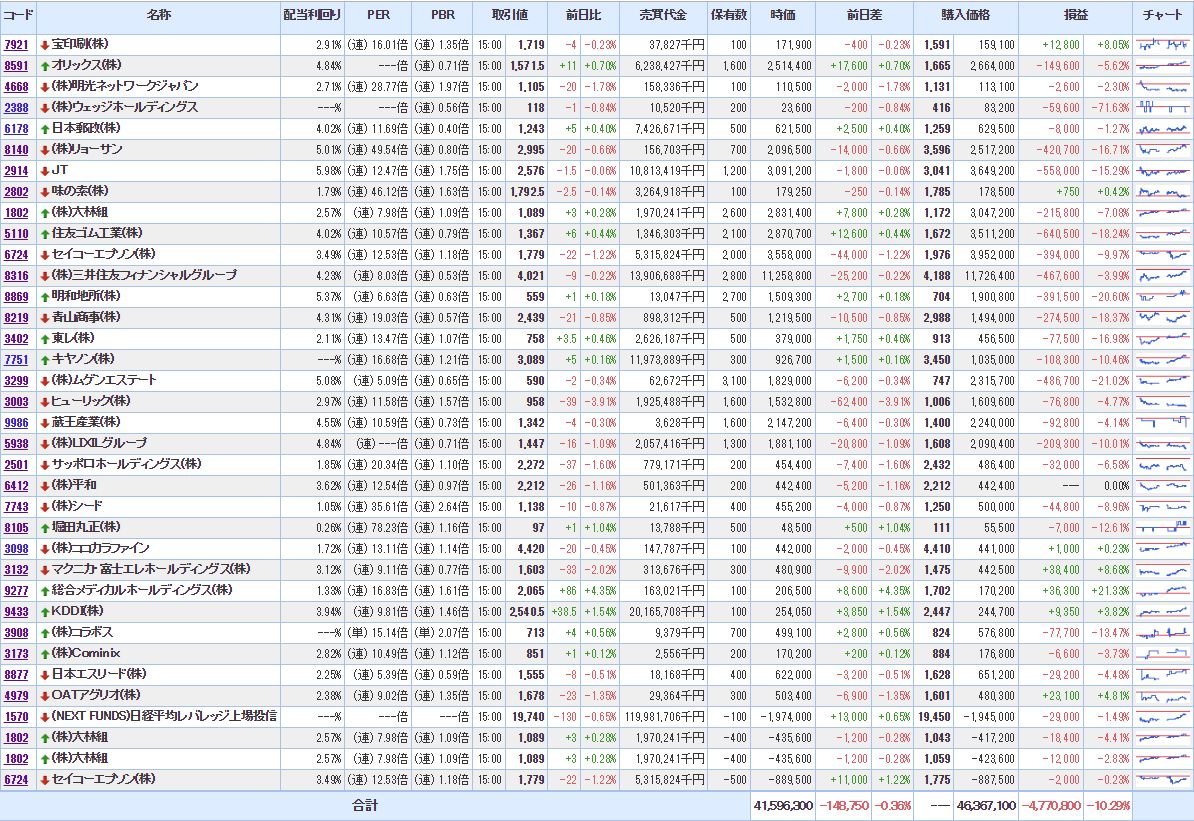Click the down arrow beside (株)三井住友フィナンシャルグループ
Image resolution: width=1194 pixels, height=821 pixels.
point(44,276)
